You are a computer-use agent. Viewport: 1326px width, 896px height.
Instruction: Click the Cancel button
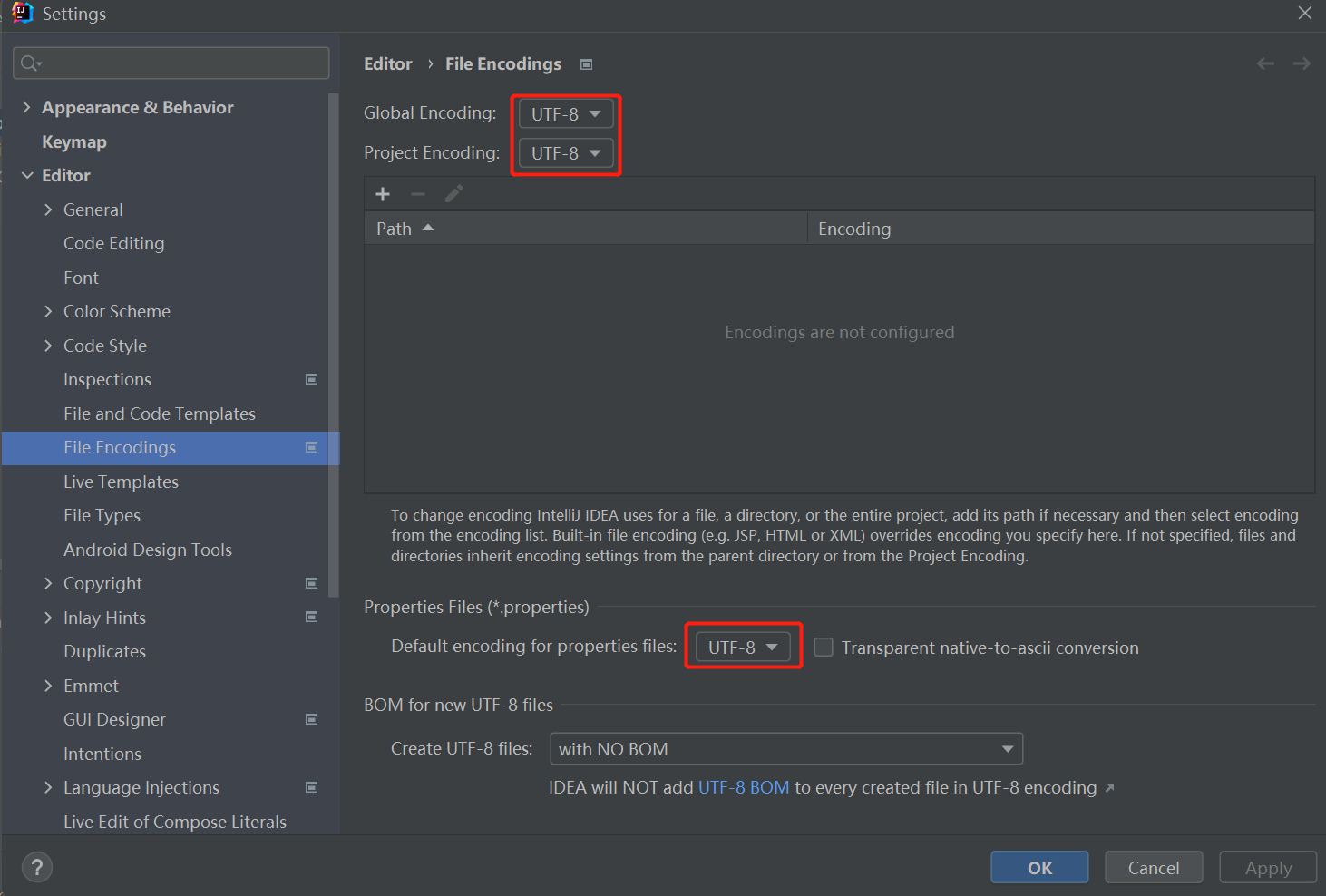[x=1154, y=867]
